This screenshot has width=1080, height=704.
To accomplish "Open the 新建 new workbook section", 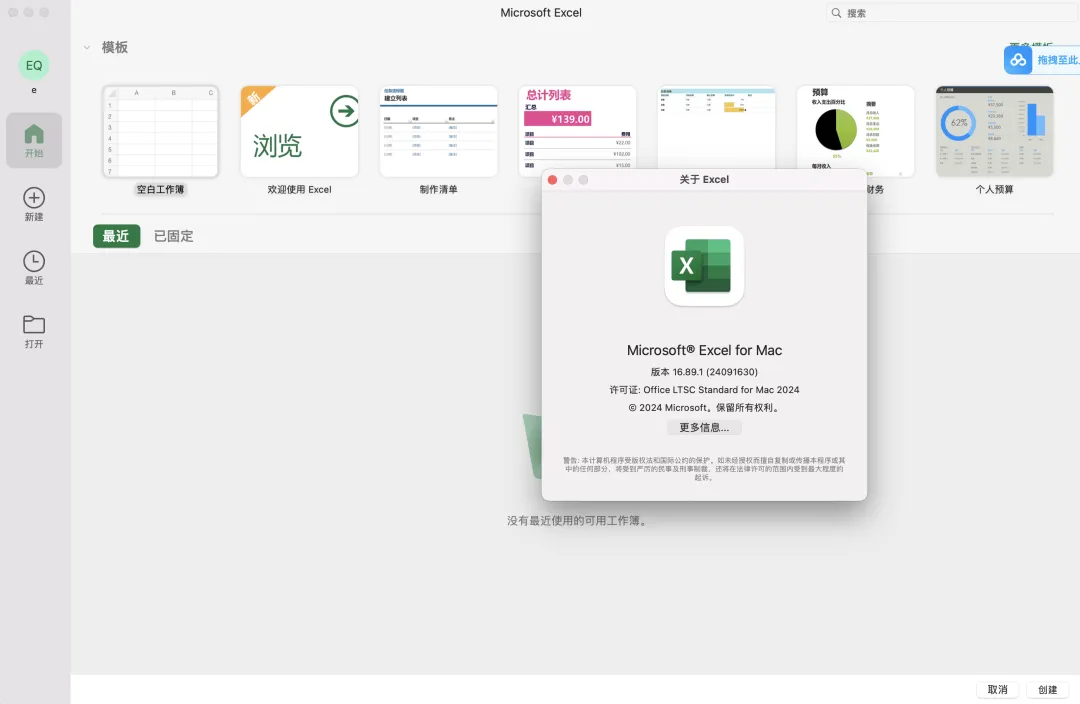I will click(34, 205).
